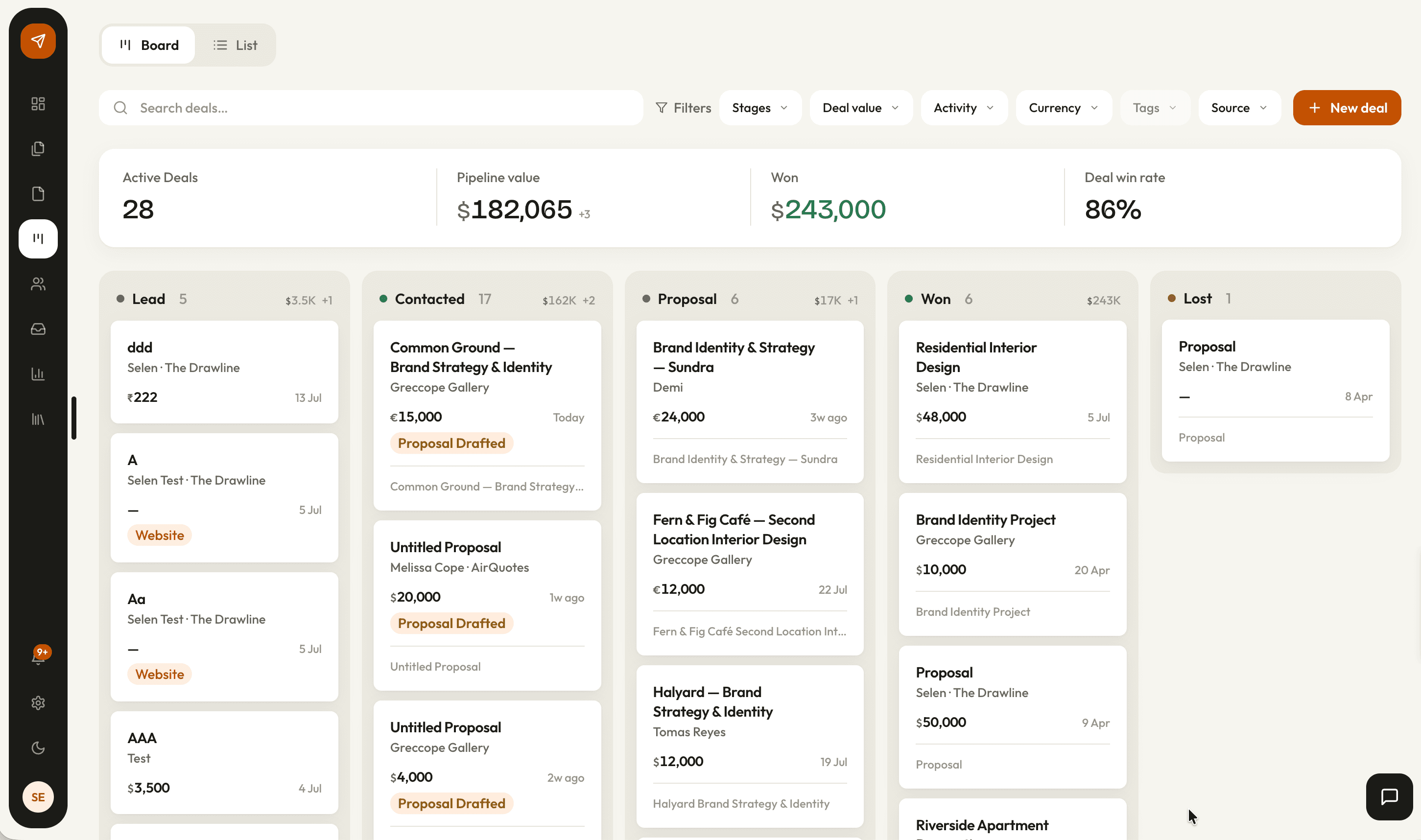This screenshot has height=840, width=1421.
Task: Open Halyard Brand Strategy deal card
Action: pyautogui.click(x=750, y=747)
